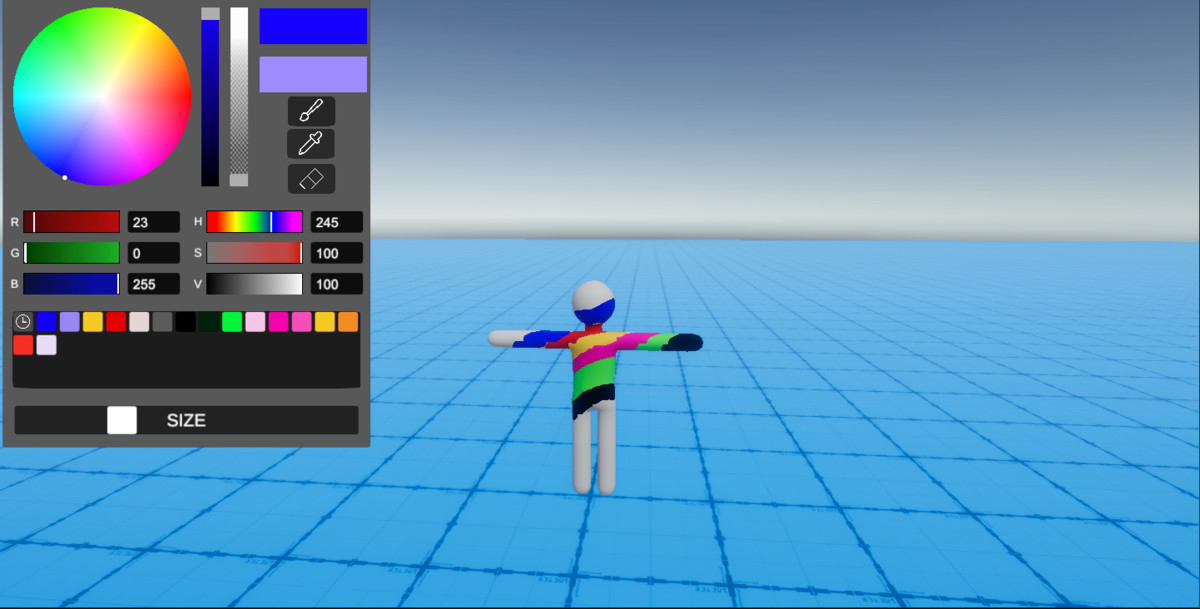
Task: Choose the lavender purple swatch beside blue
Action: click(69, 322)
